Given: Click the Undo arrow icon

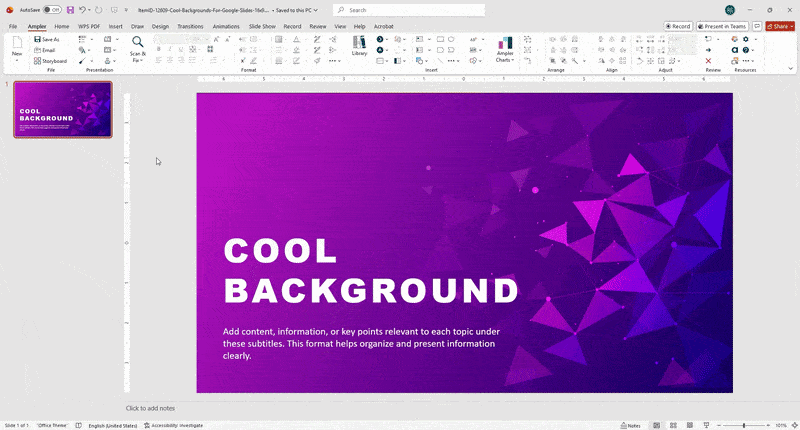Looking at the screenshot, I should coord(82,10).
